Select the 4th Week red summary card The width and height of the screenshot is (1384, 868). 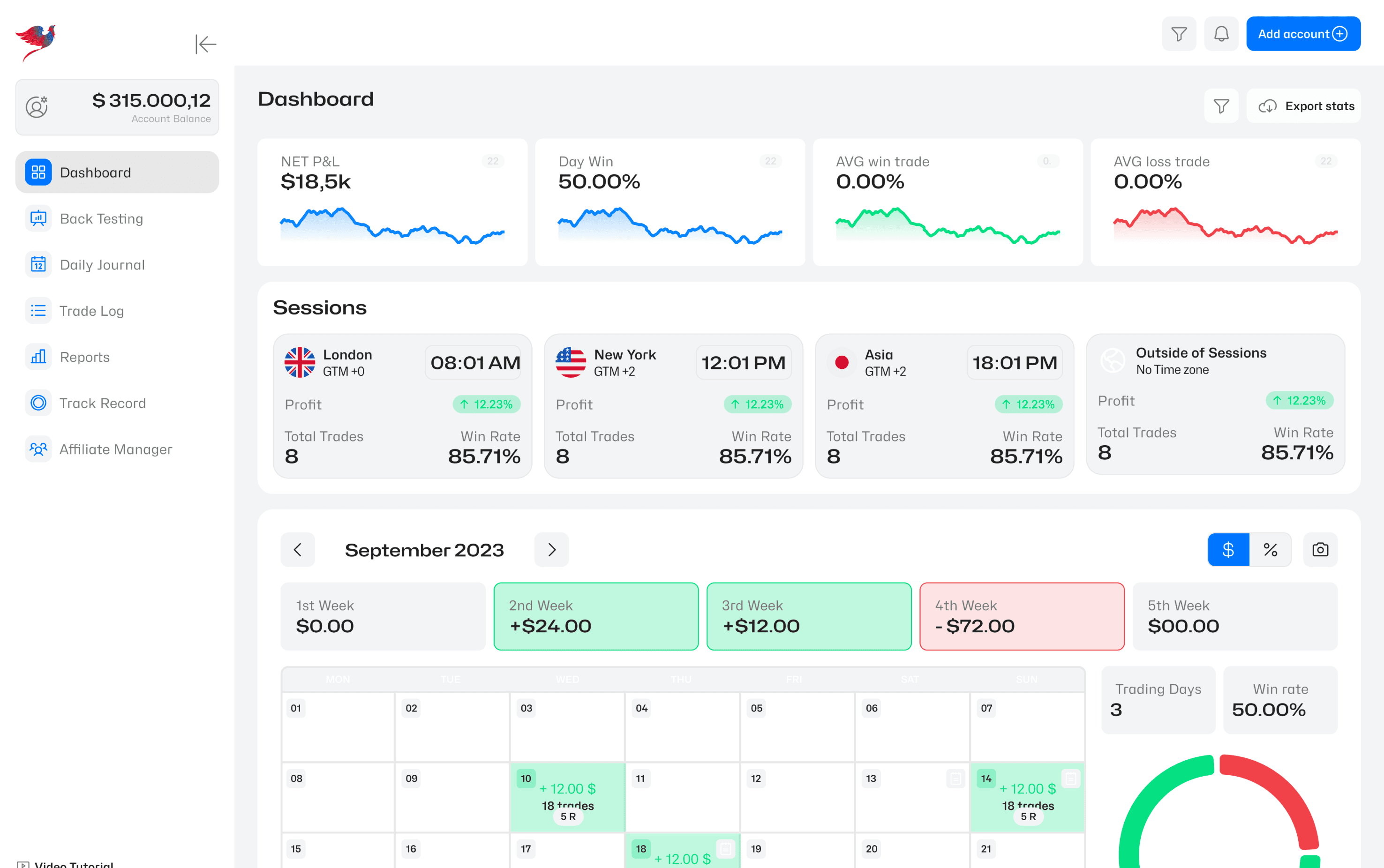pos(1022,617)
